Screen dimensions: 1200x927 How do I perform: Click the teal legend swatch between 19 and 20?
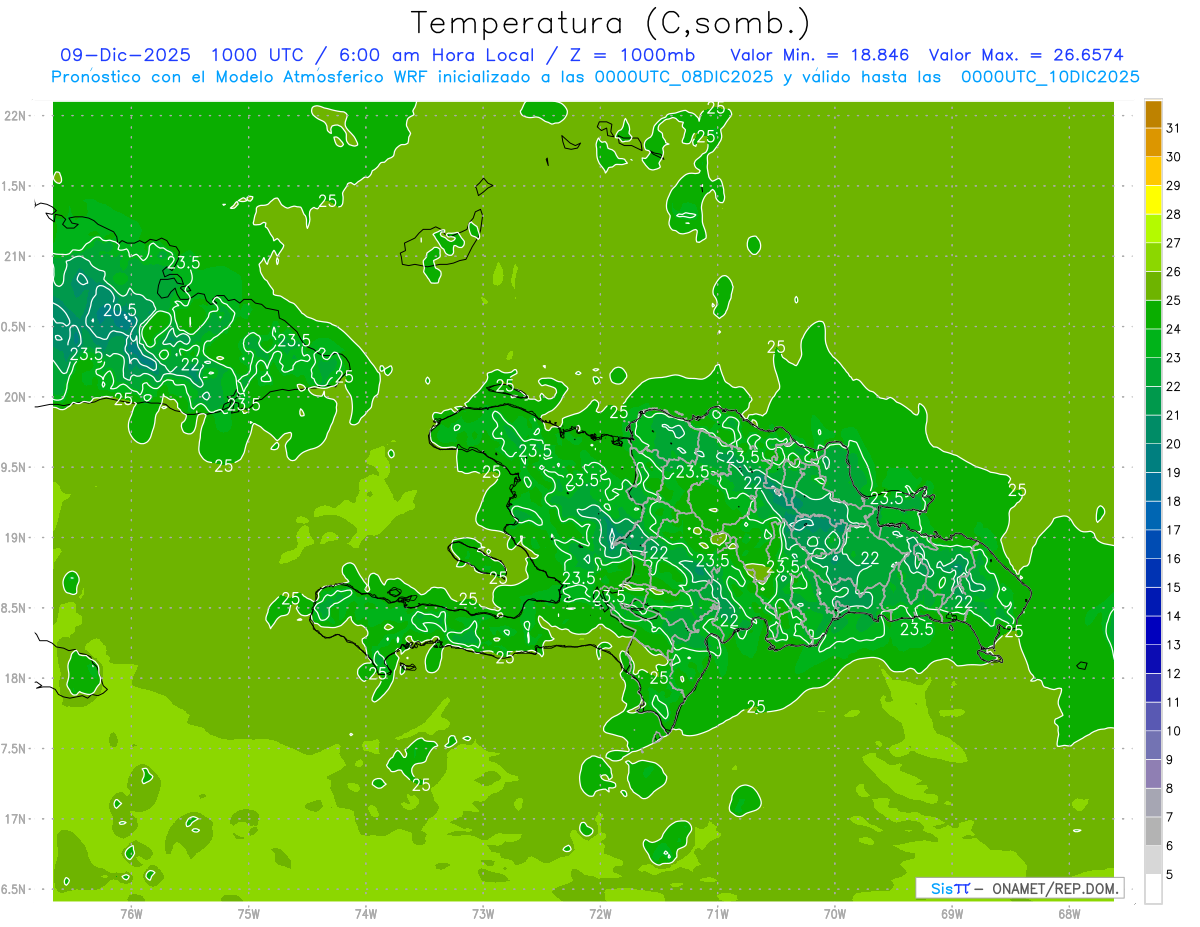tap(1153, 458)
